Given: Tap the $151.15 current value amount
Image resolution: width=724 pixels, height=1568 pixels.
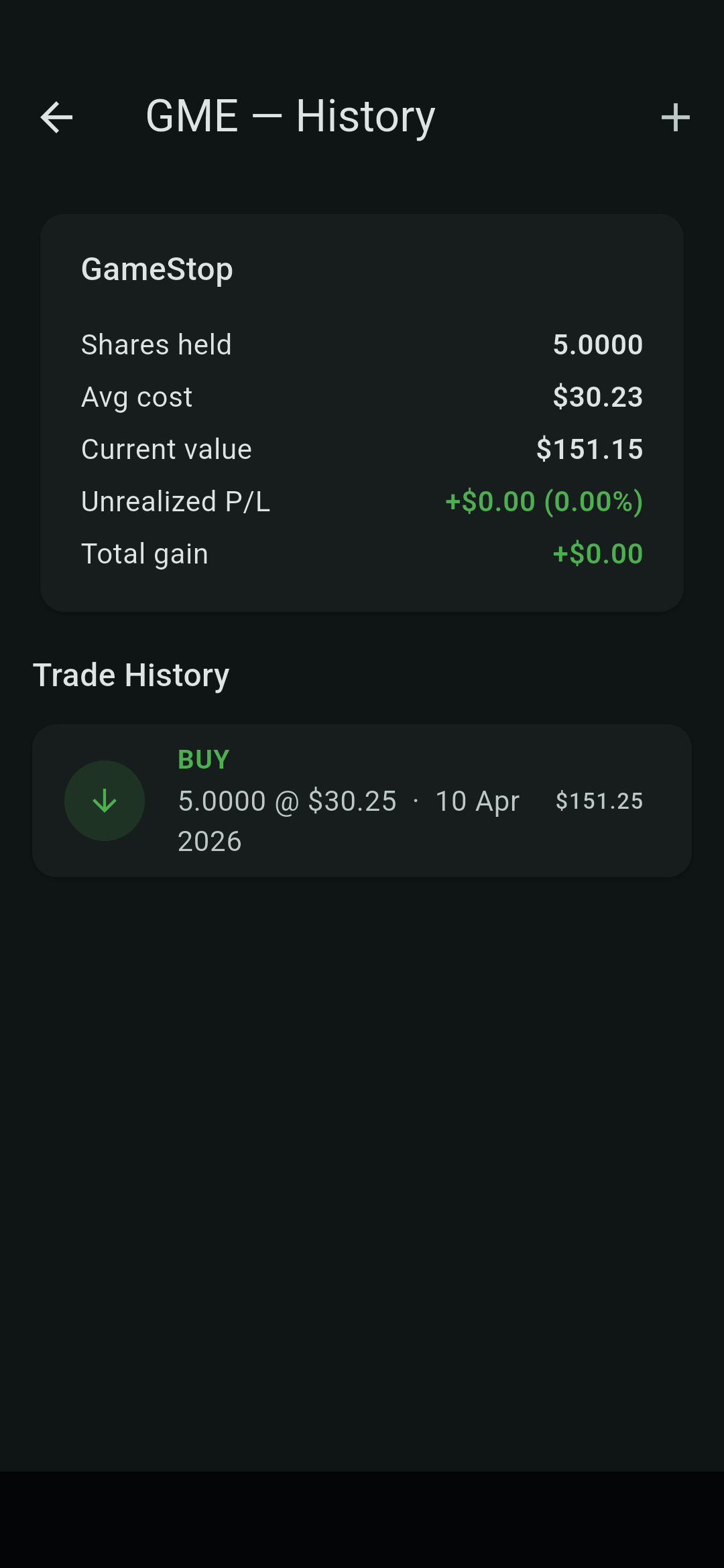Looking at the screenshot, I should coord(589,449).
